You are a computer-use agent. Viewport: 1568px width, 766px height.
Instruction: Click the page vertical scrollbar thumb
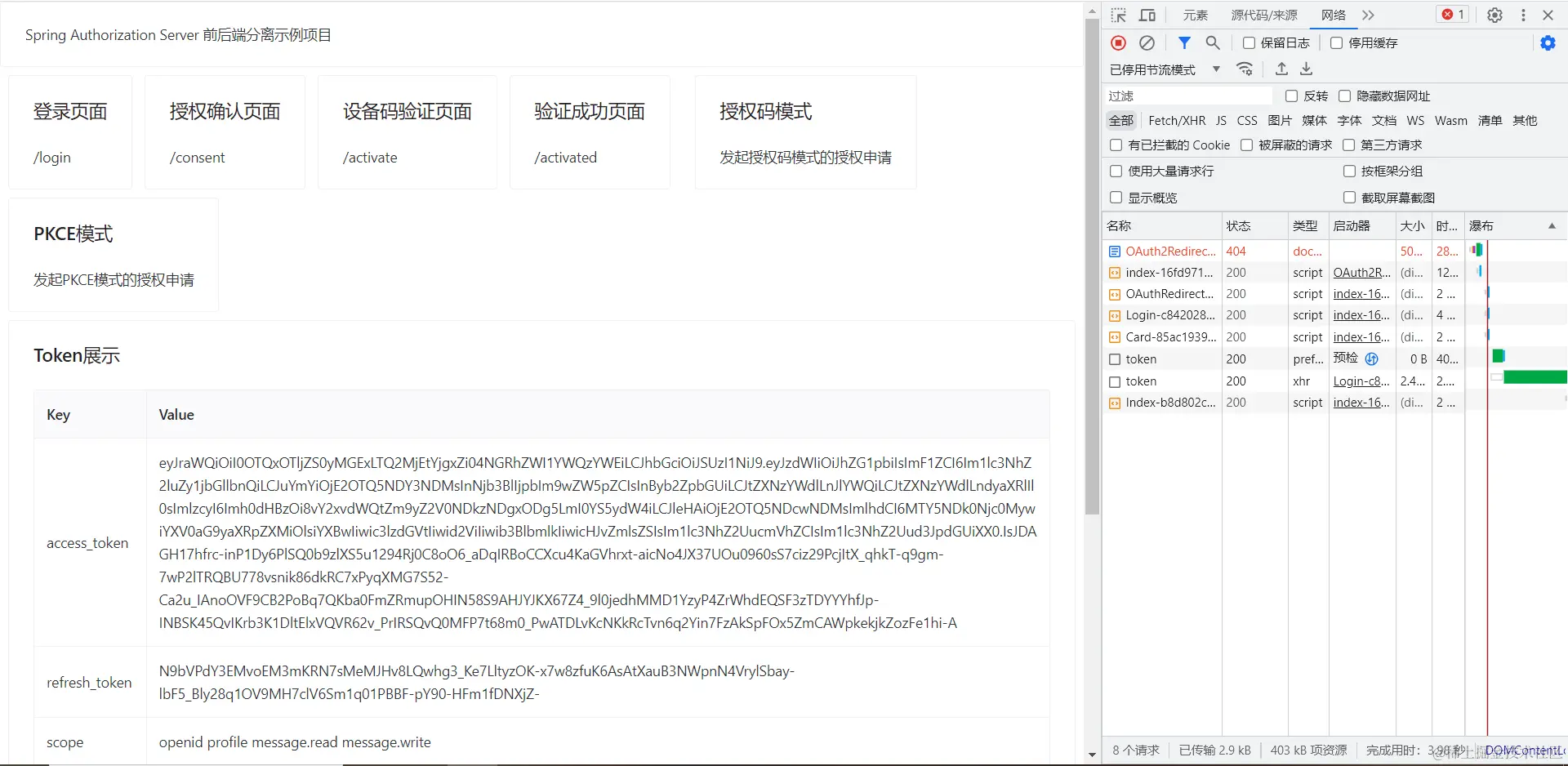[x=1092, y=266]
